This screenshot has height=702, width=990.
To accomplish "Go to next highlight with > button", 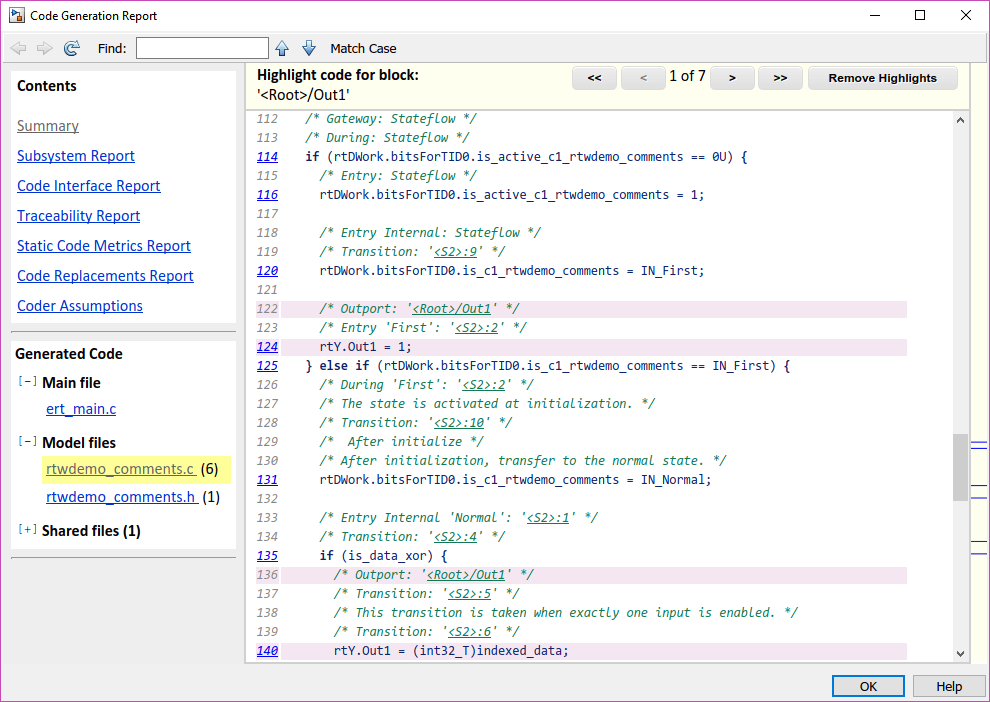I will click(x=732, y=78).
